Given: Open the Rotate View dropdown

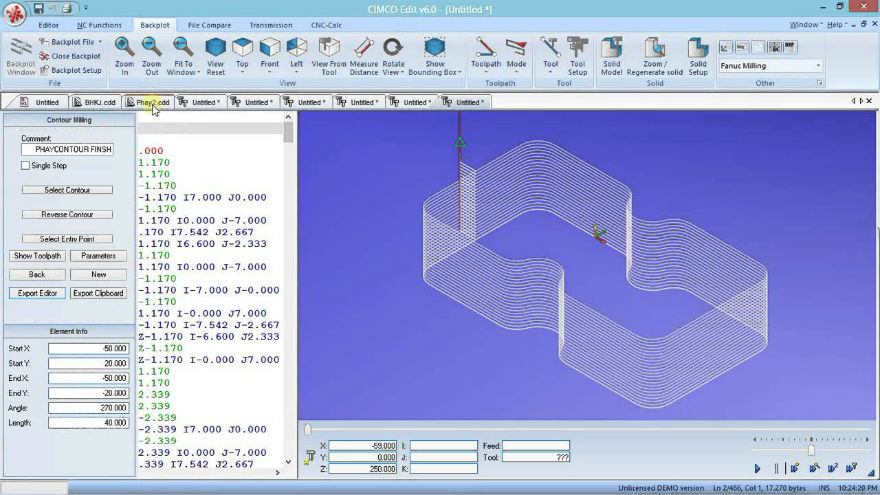Looking at the screenshot, I should (x=393, y=72).
